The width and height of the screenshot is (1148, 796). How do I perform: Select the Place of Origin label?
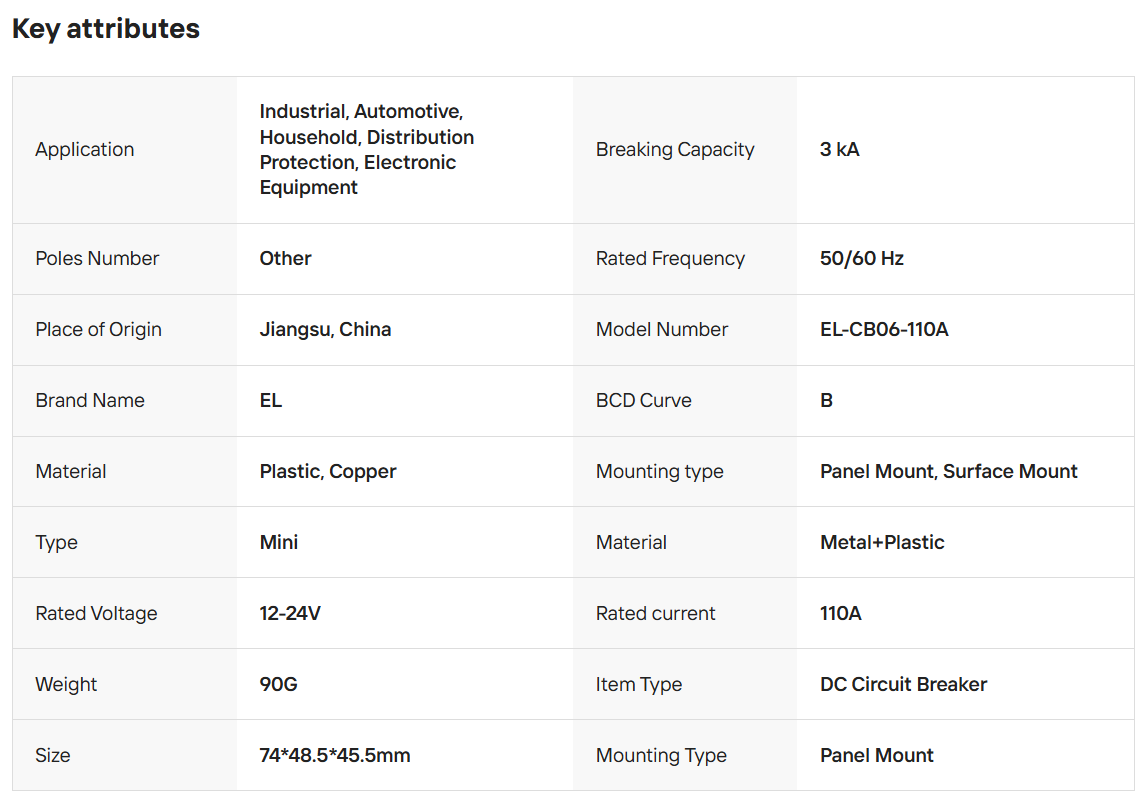pos(98,330)
